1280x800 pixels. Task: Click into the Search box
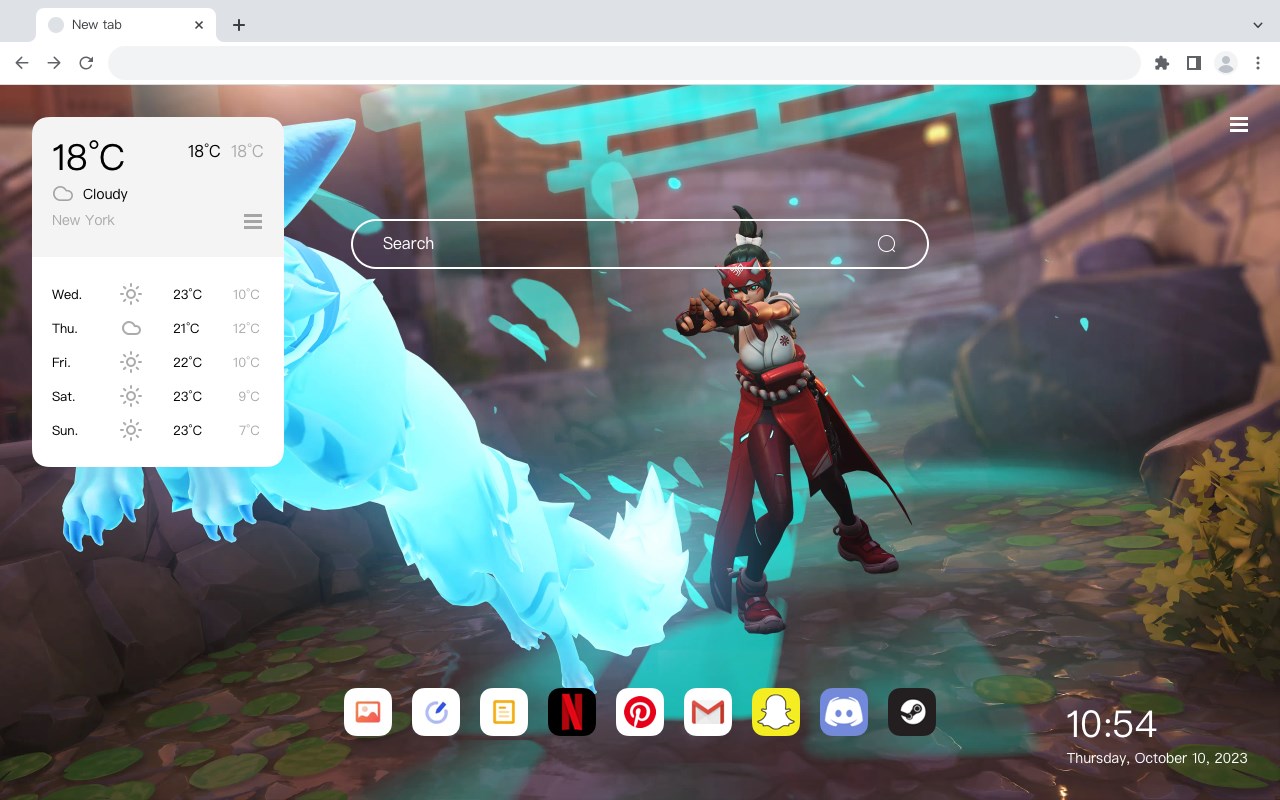coord(640,244)
